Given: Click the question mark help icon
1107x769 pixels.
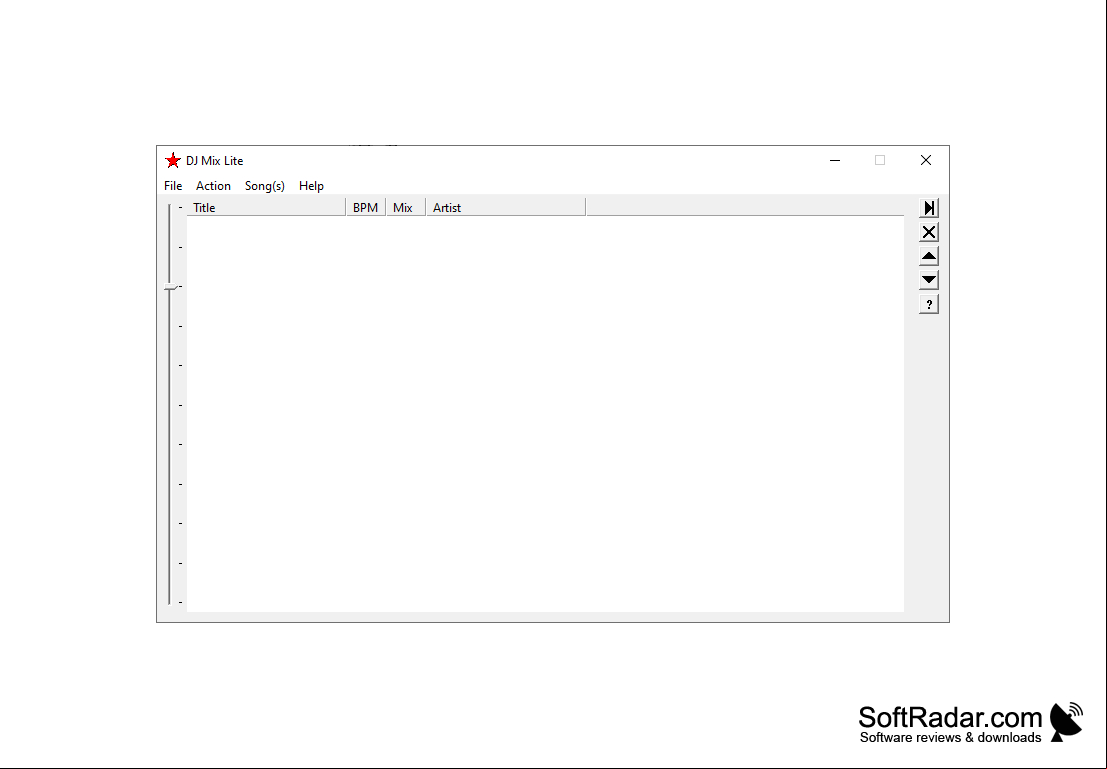Looking at the screenshot, I should [929, 304].
